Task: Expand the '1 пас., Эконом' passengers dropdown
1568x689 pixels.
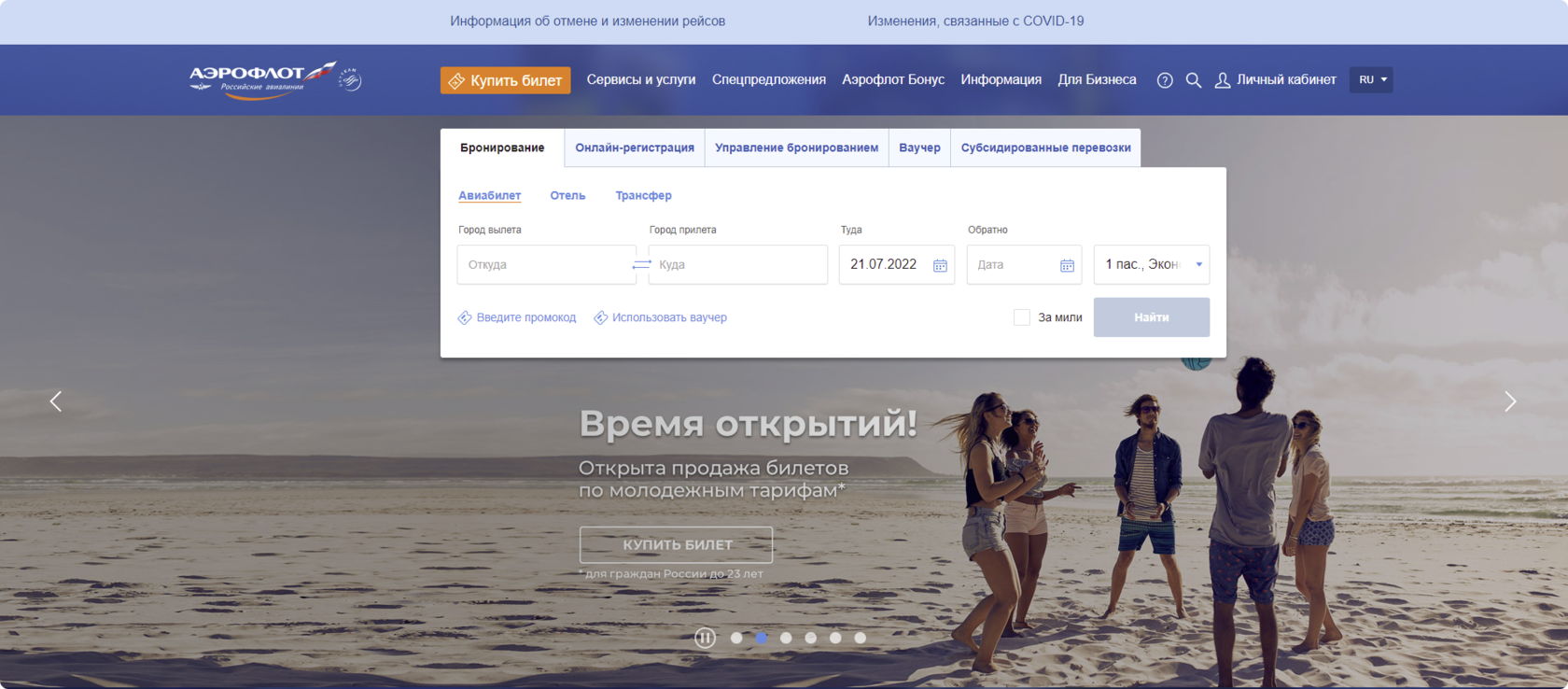Action: 1152,264
